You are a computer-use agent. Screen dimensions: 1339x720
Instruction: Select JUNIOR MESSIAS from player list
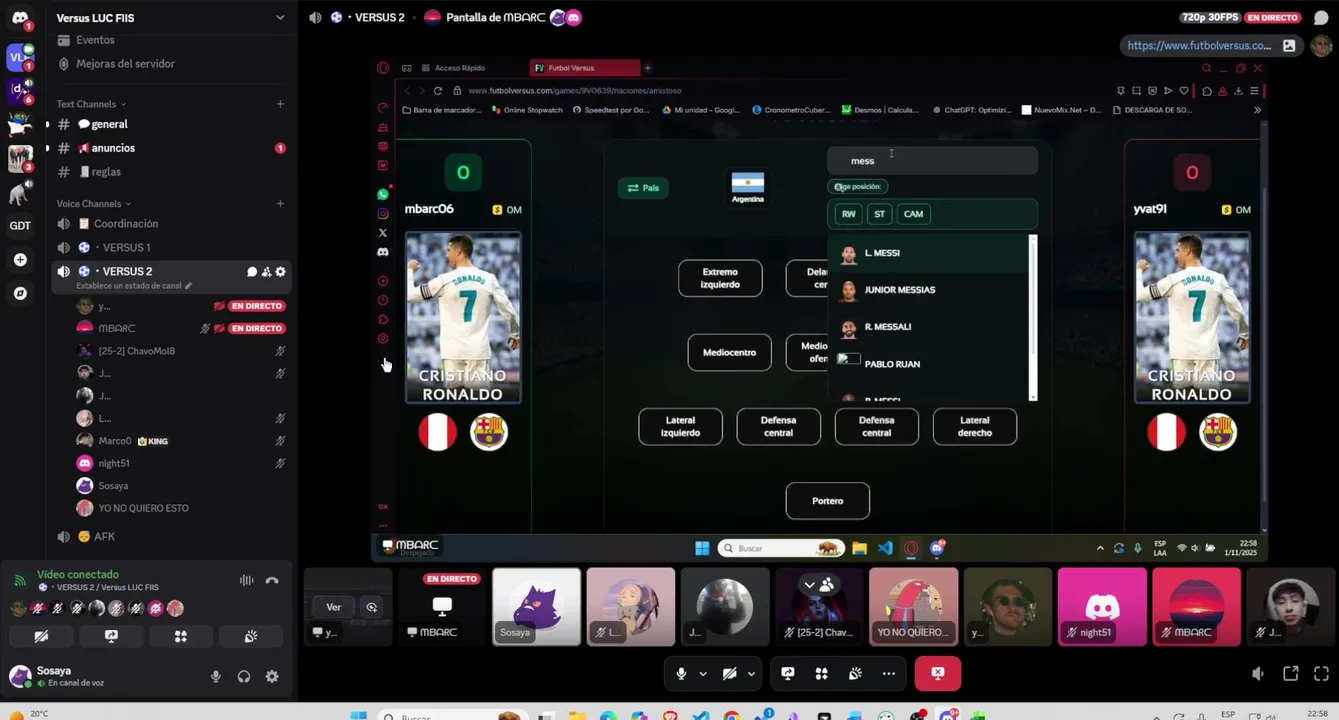point(930,290)
